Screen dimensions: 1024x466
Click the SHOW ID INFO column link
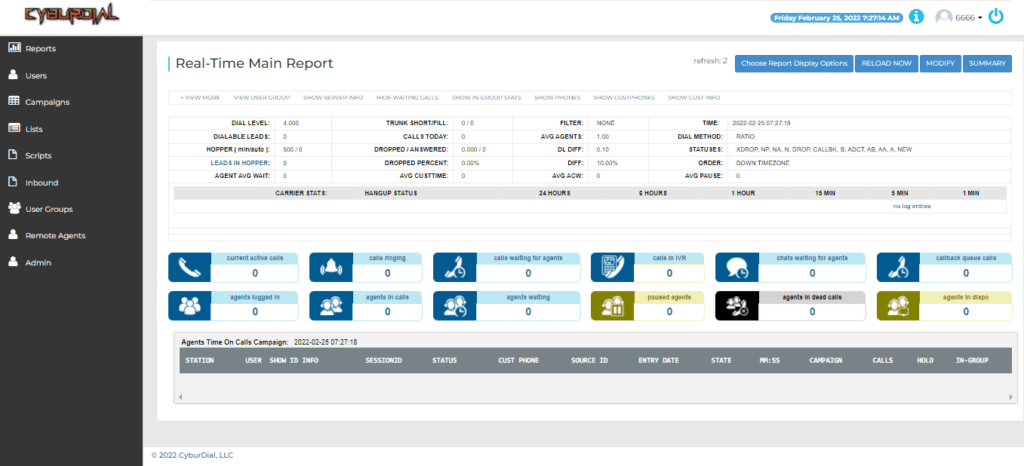(x=294, y=360)
